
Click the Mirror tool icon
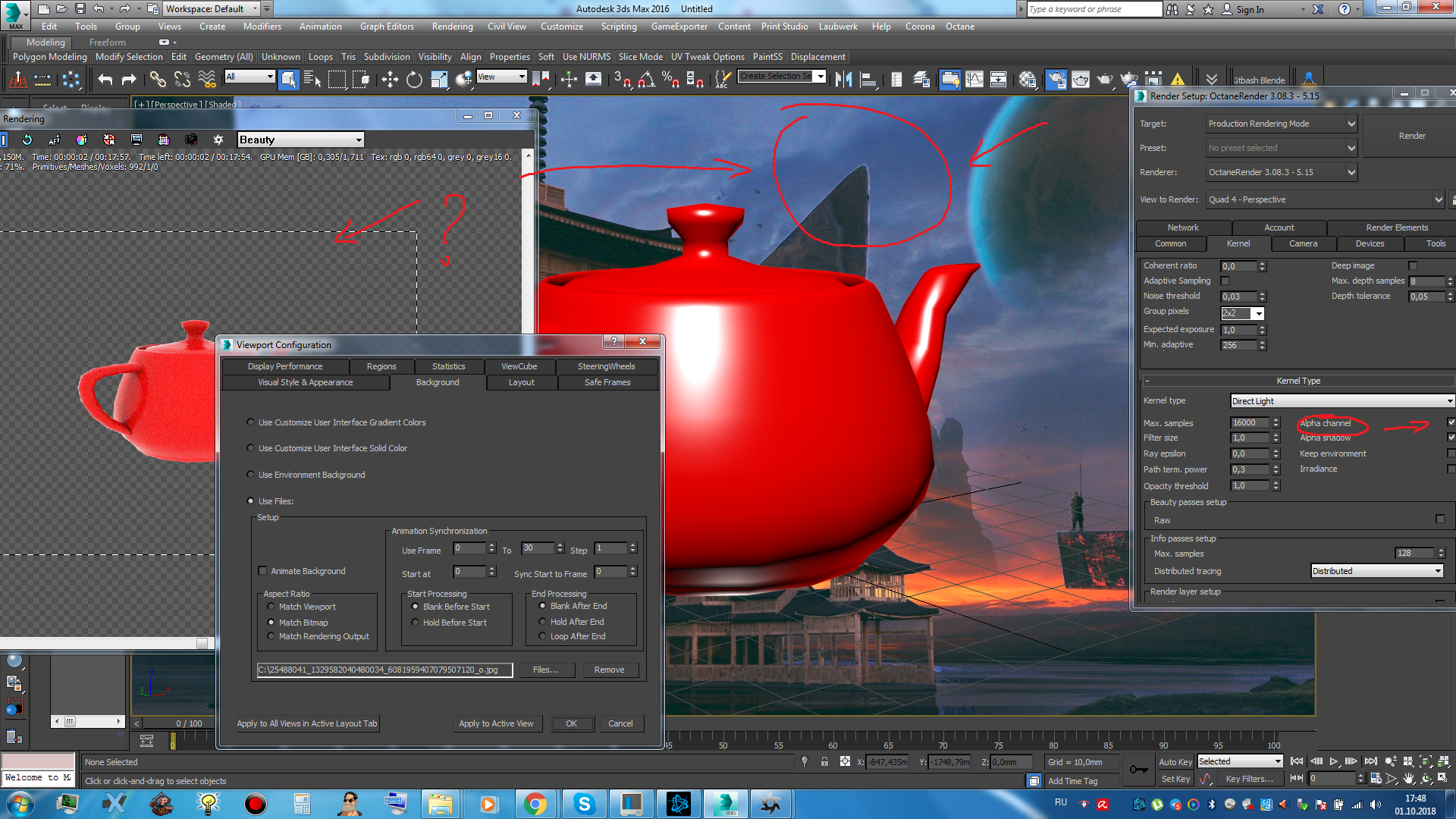[x=843, y=80]
